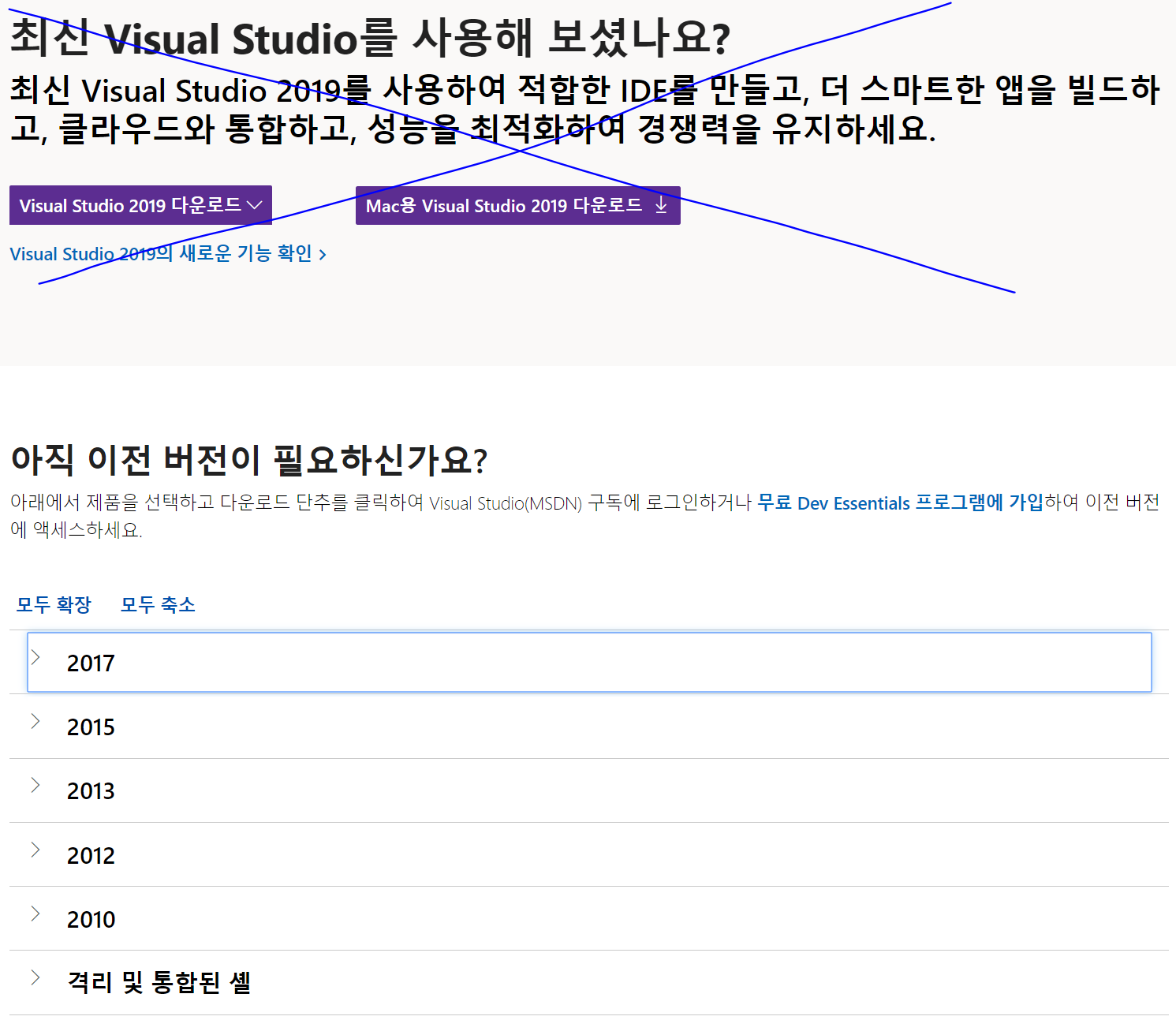
Task: Select the 2013 row label
Action: (x=91, y=791)
